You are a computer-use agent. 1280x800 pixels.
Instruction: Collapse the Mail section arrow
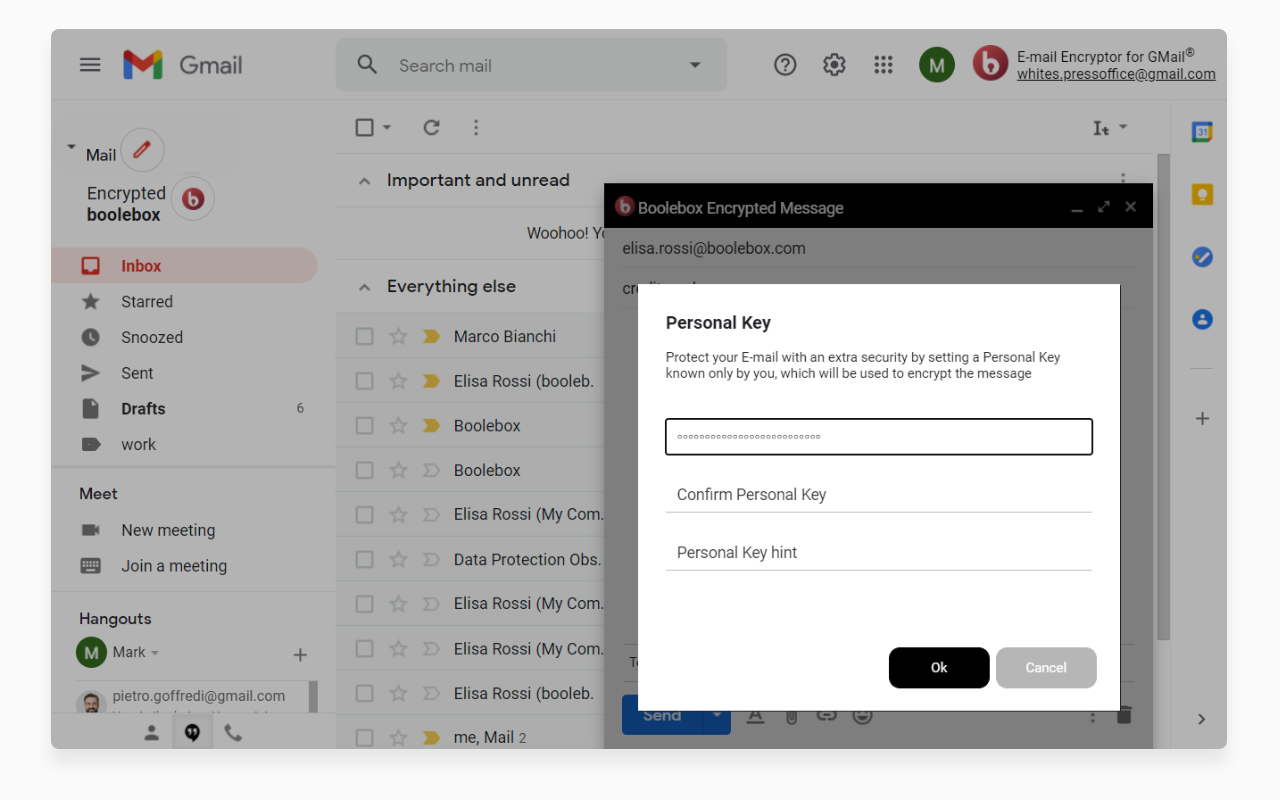(x=71, y=147)
